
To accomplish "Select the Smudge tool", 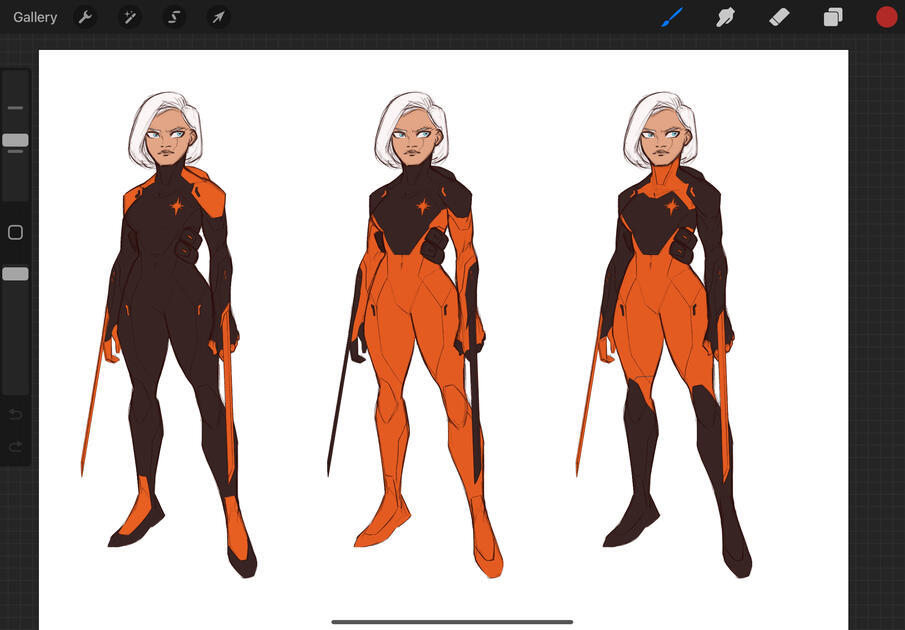I will click(726, 17).
